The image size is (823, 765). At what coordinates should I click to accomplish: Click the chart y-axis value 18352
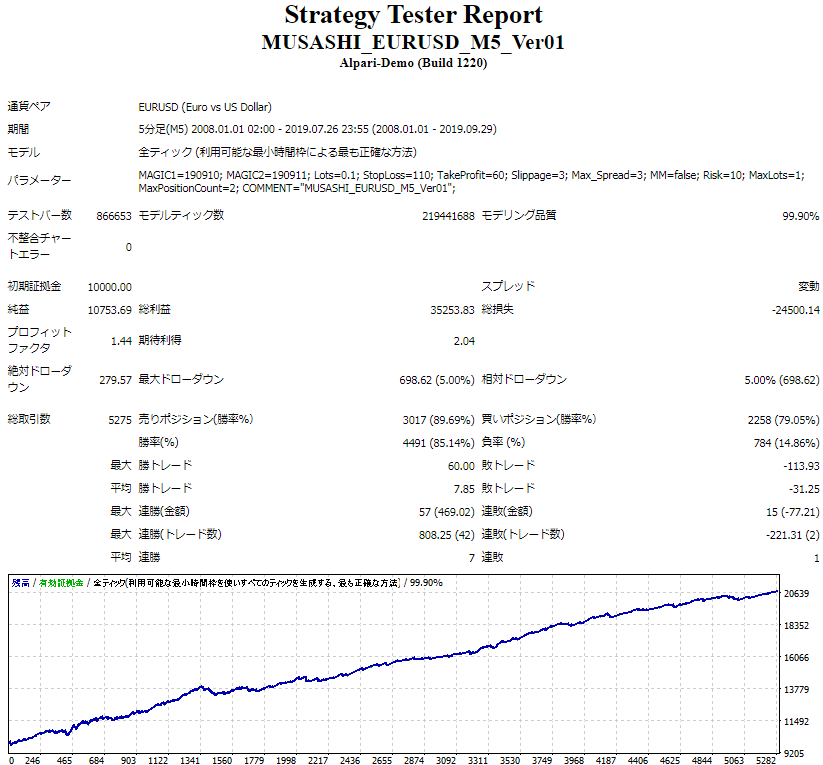coord(796,626)
